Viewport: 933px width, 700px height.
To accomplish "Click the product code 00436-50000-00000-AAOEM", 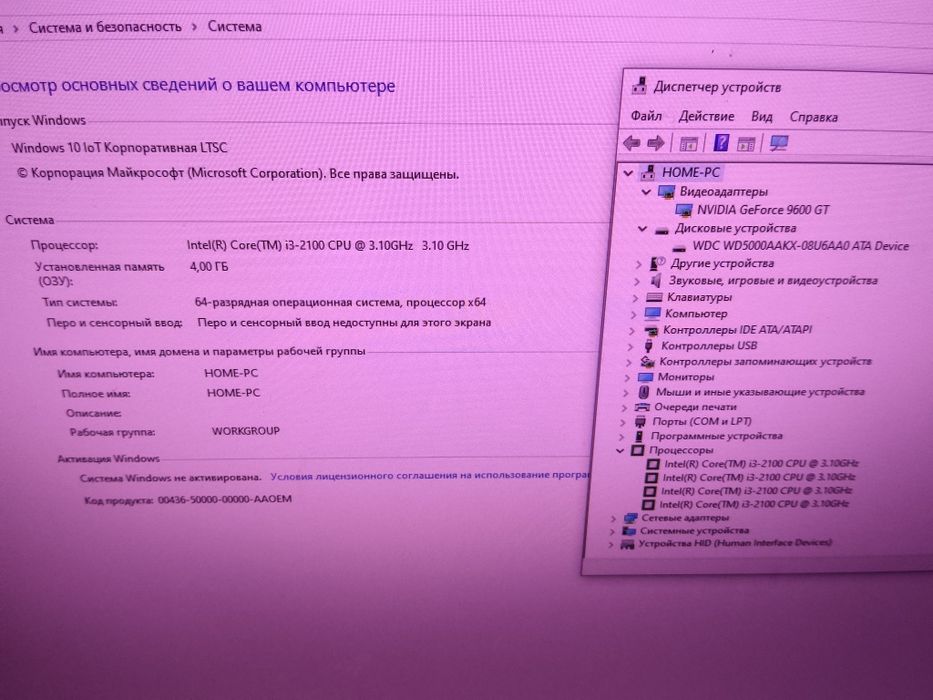I will [224, 499].
